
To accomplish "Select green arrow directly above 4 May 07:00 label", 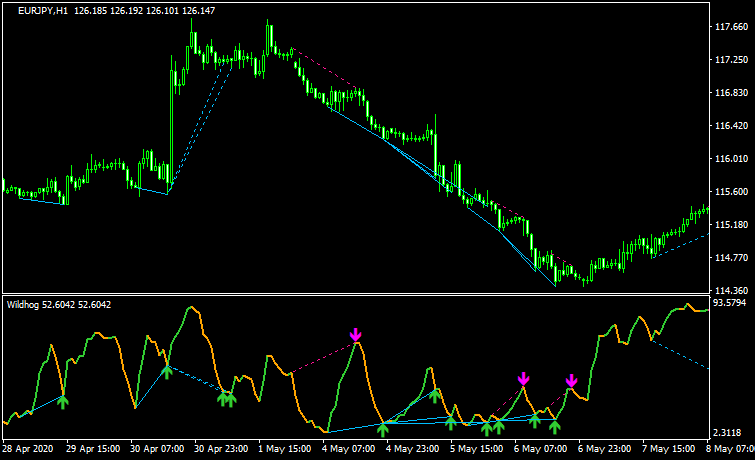I will tap(383, 428).
